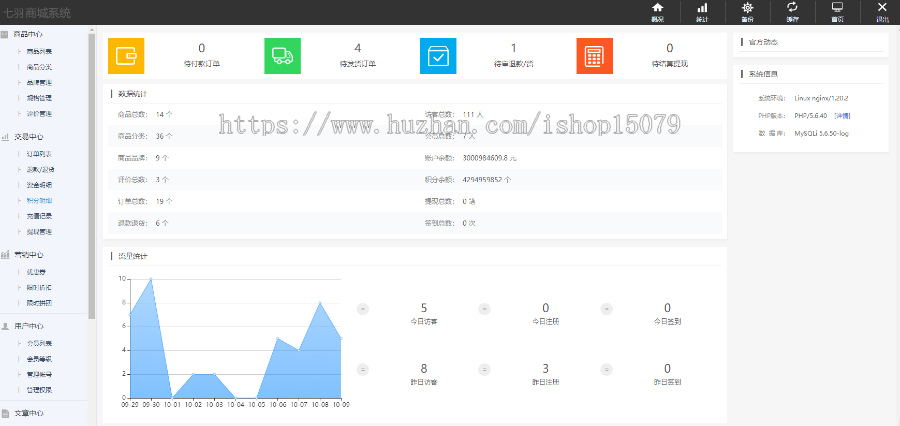Open the 概况 overview home icon
Viewport: 900px width, 426px height.
coord(657,8)
